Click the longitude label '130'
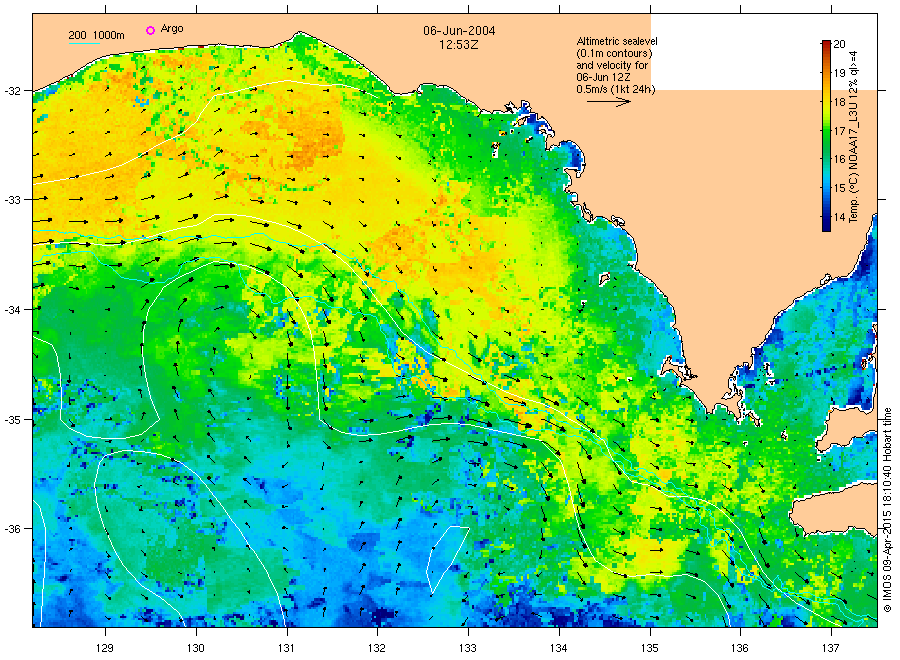The height and width of the screenshot is (660, 900). coord(196,648)
